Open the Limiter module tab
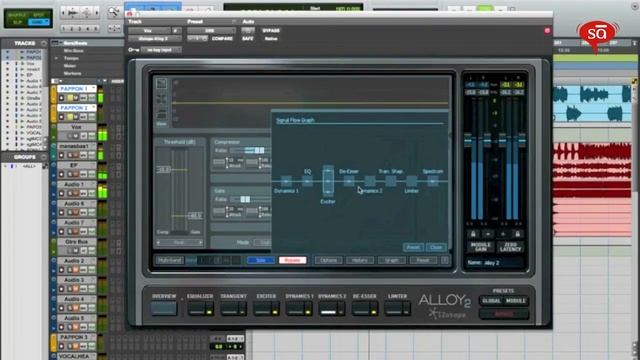This screenshot has height=360, width=640. 394,308
